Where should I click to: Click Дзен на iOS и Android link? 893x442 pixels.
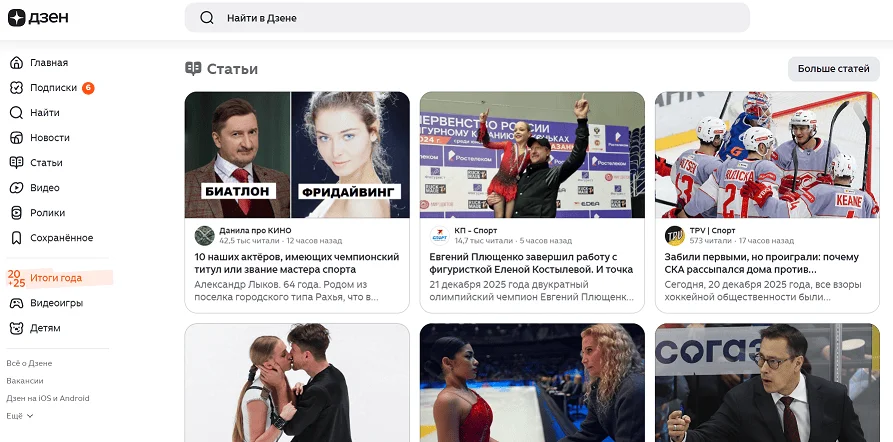(x=47, y=398)
